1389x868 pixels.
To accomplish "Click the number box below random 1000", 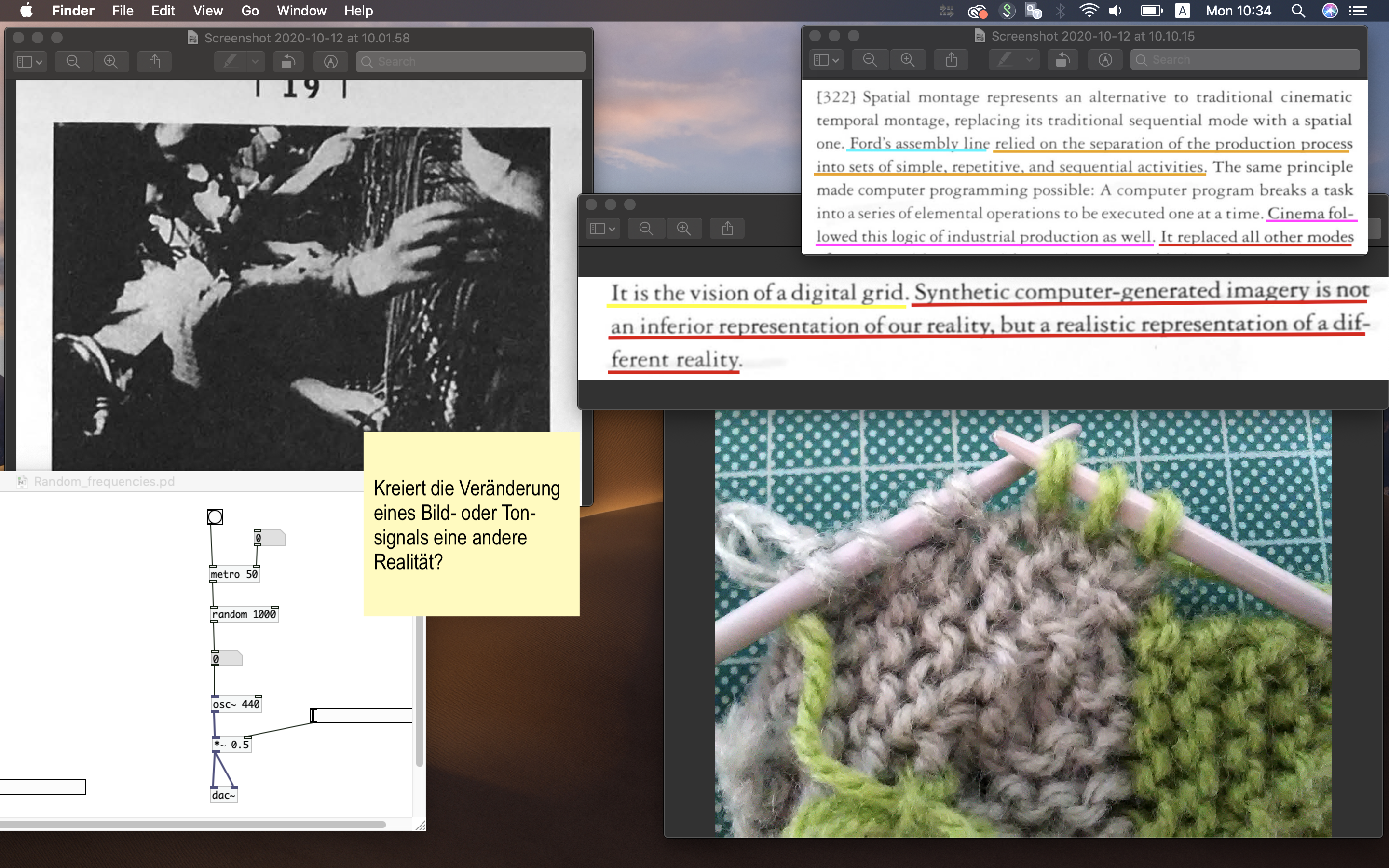I will tap(227, 658).
